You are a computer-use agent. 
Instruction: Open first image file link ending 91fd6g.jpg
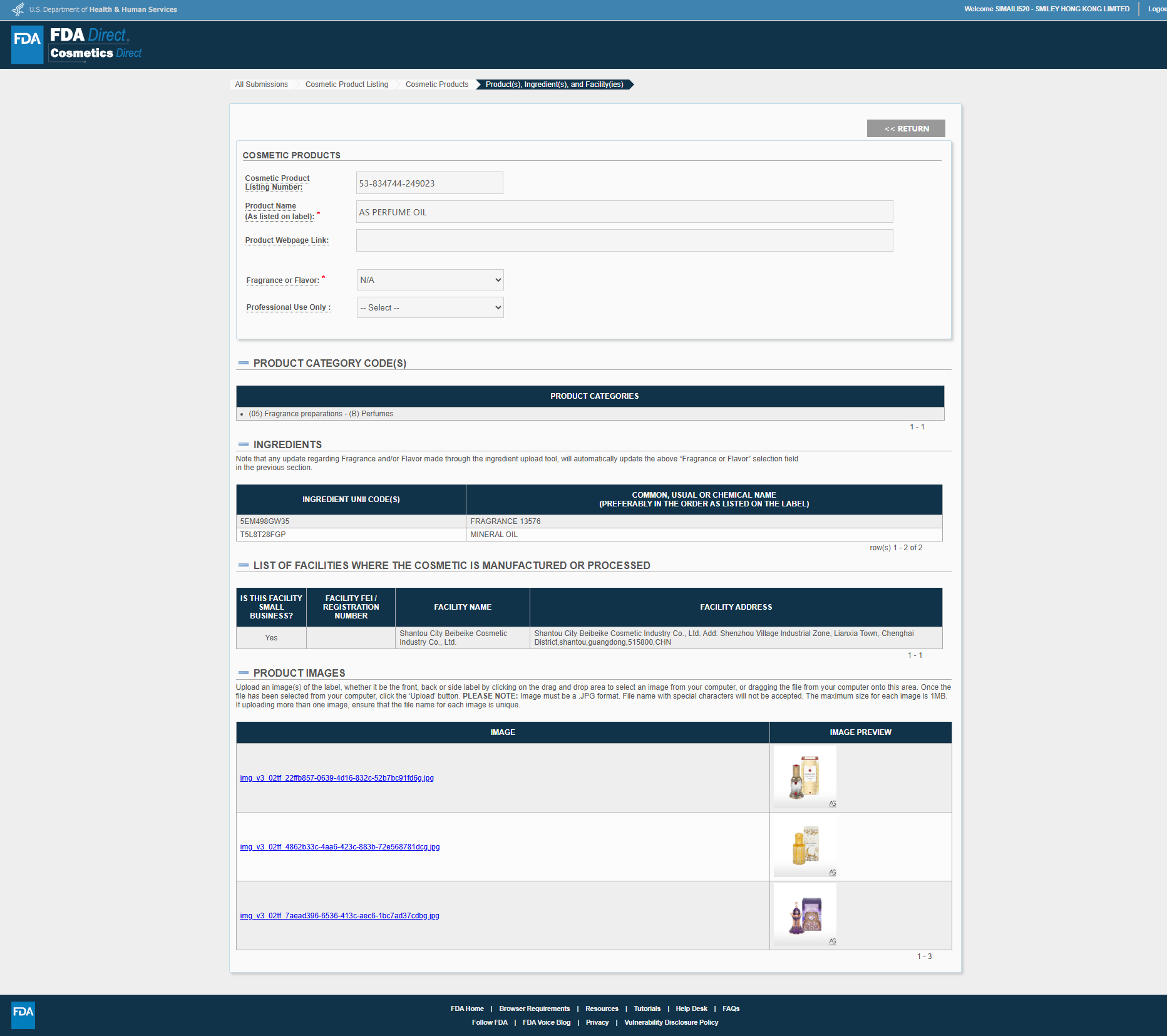(x=337, y=778)
